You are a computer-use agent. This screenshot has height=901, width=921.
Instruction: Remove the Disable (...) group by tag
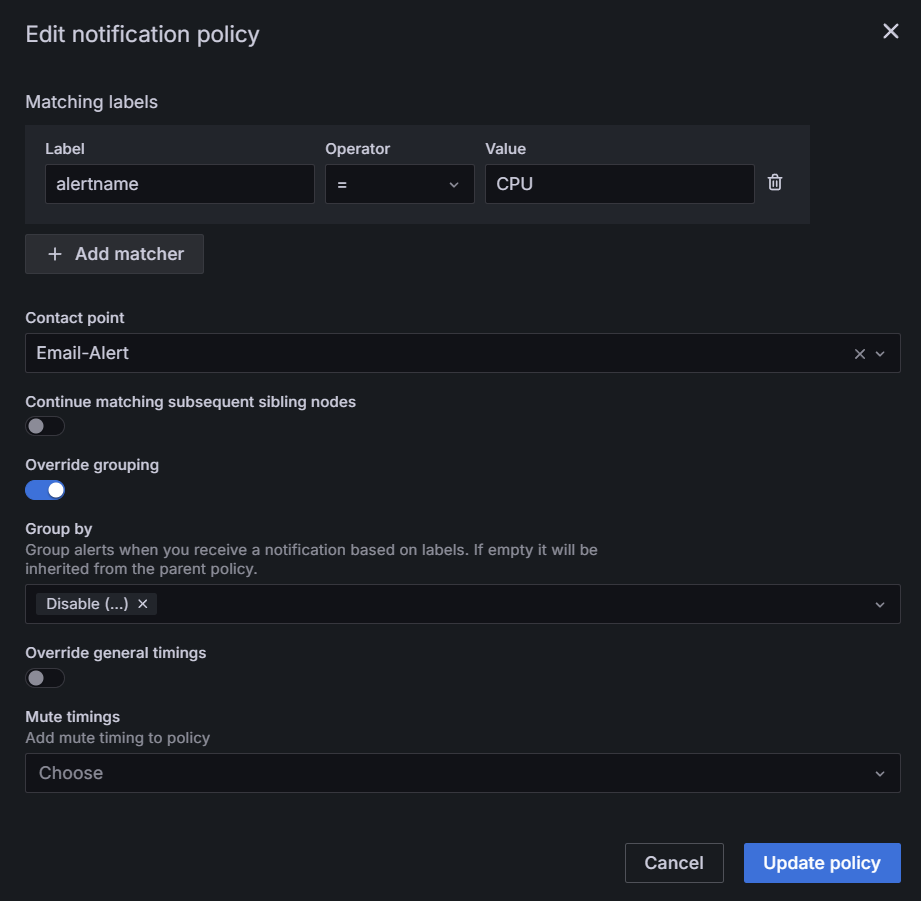pyautogui.click(x=143, y=604)
